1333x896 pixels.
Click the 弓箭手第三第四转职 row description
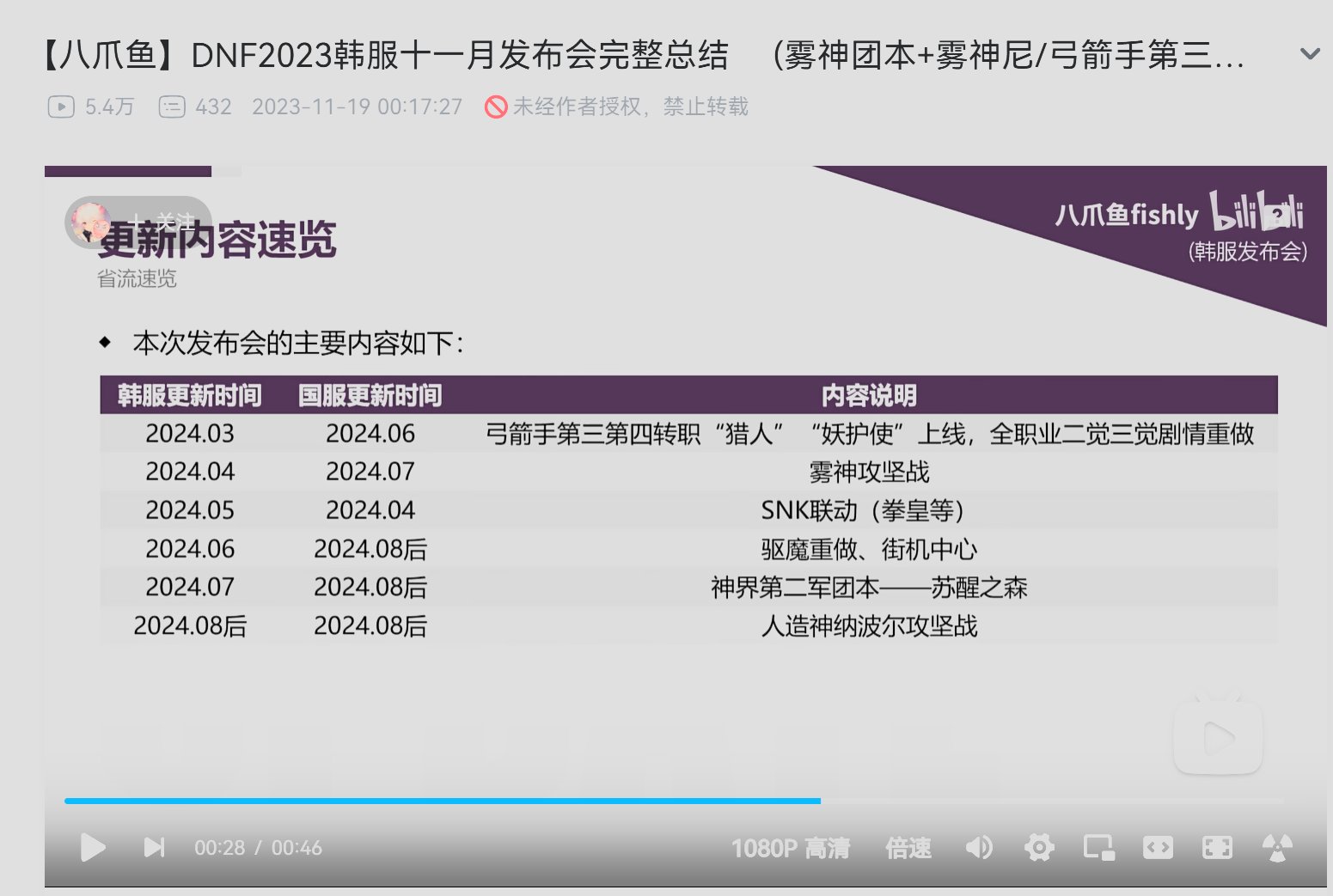tap(869, 434)
